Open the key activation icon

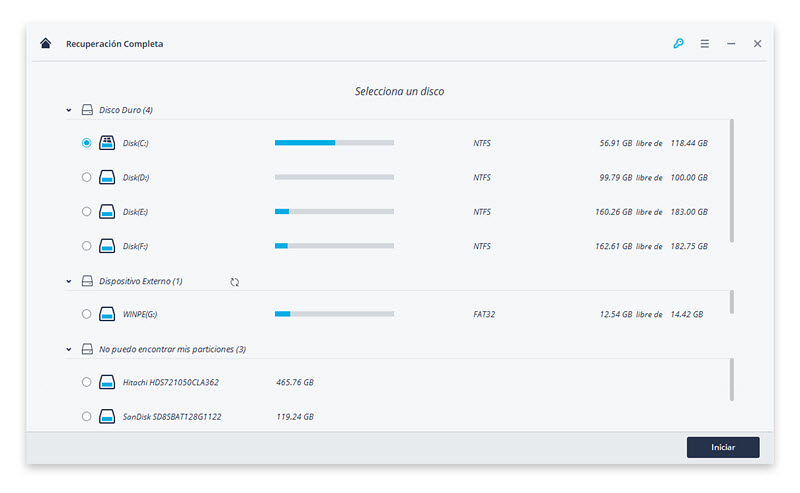click(678, 43)
